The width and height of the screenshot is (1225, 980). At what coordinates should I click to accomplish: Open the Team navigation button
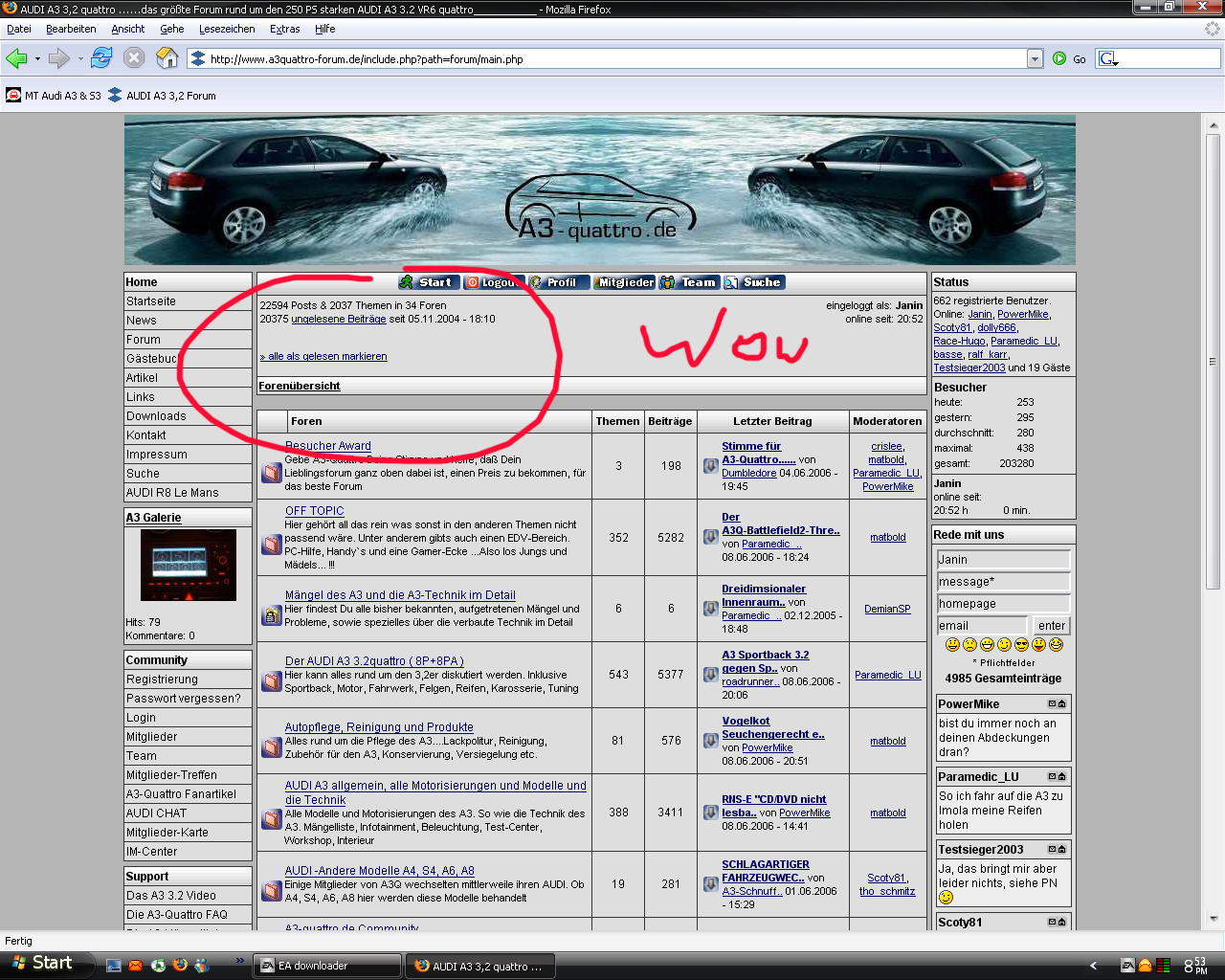[x=688, y=282]
